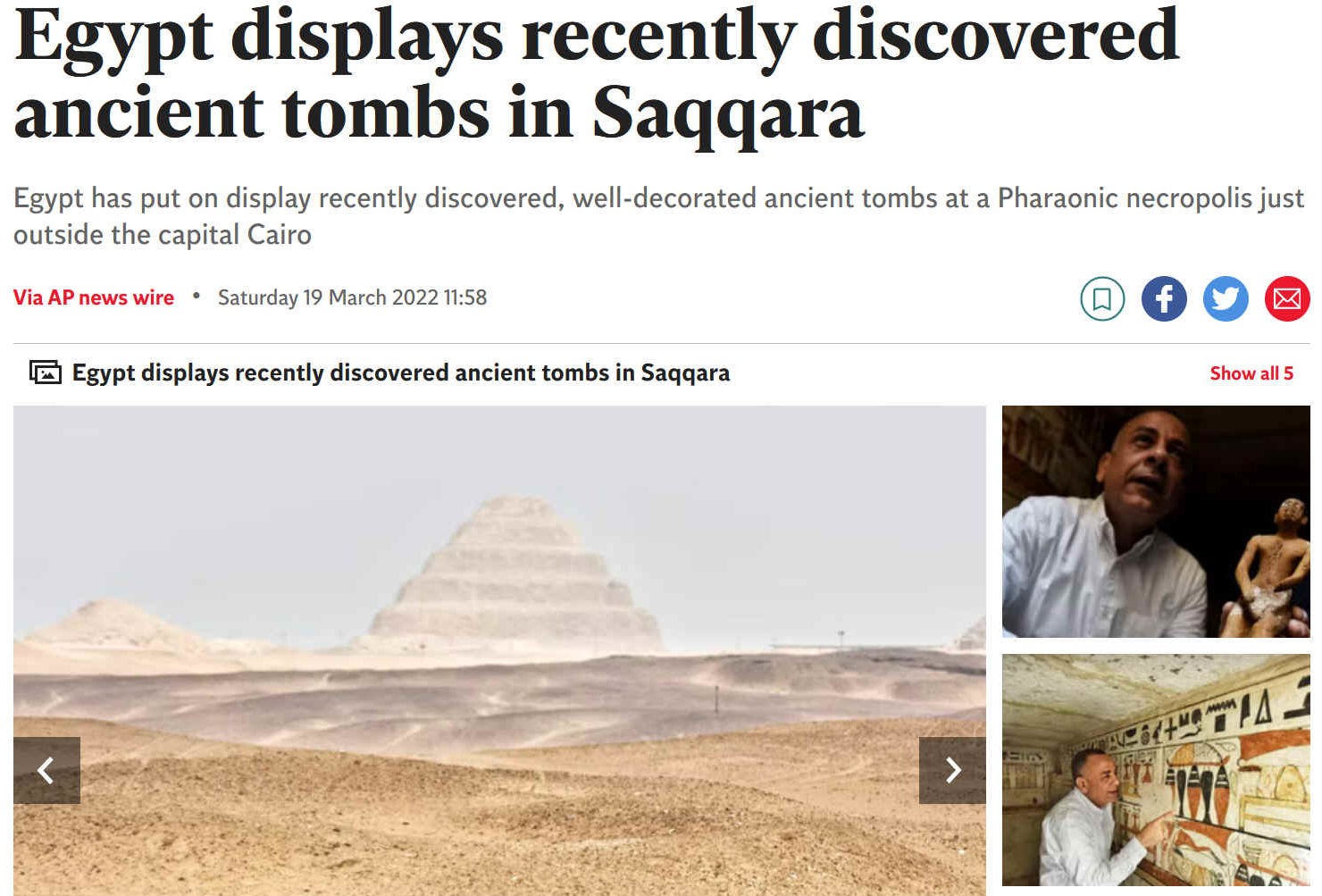Screen dimensions: 1322x896
Task: Click the gallery icon beside the caption
Action: 46,373
